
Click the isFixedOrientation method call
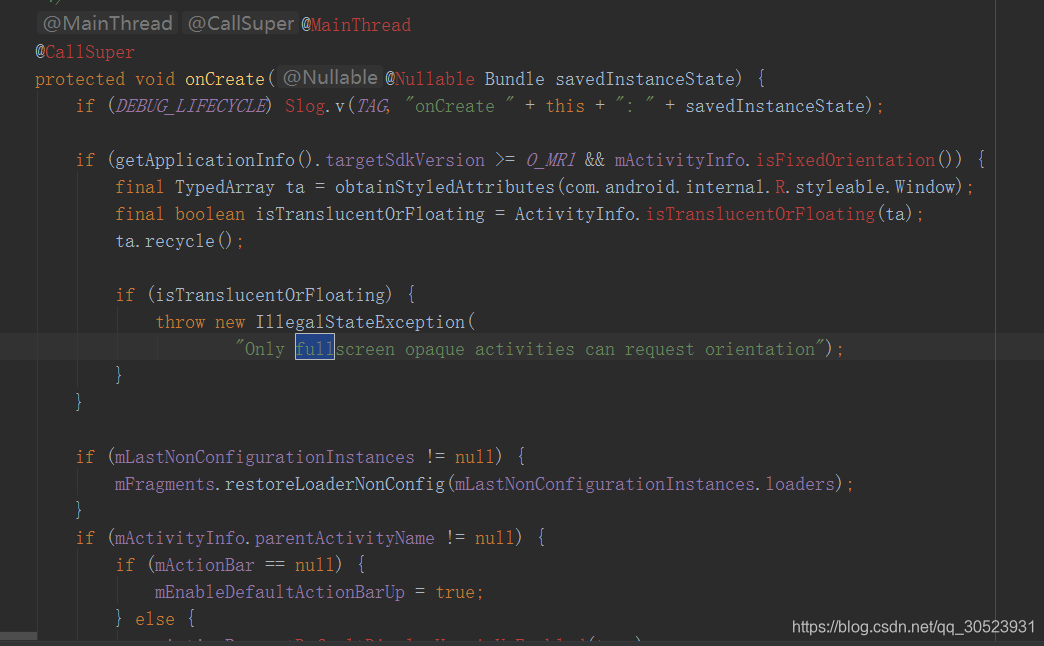846,161
